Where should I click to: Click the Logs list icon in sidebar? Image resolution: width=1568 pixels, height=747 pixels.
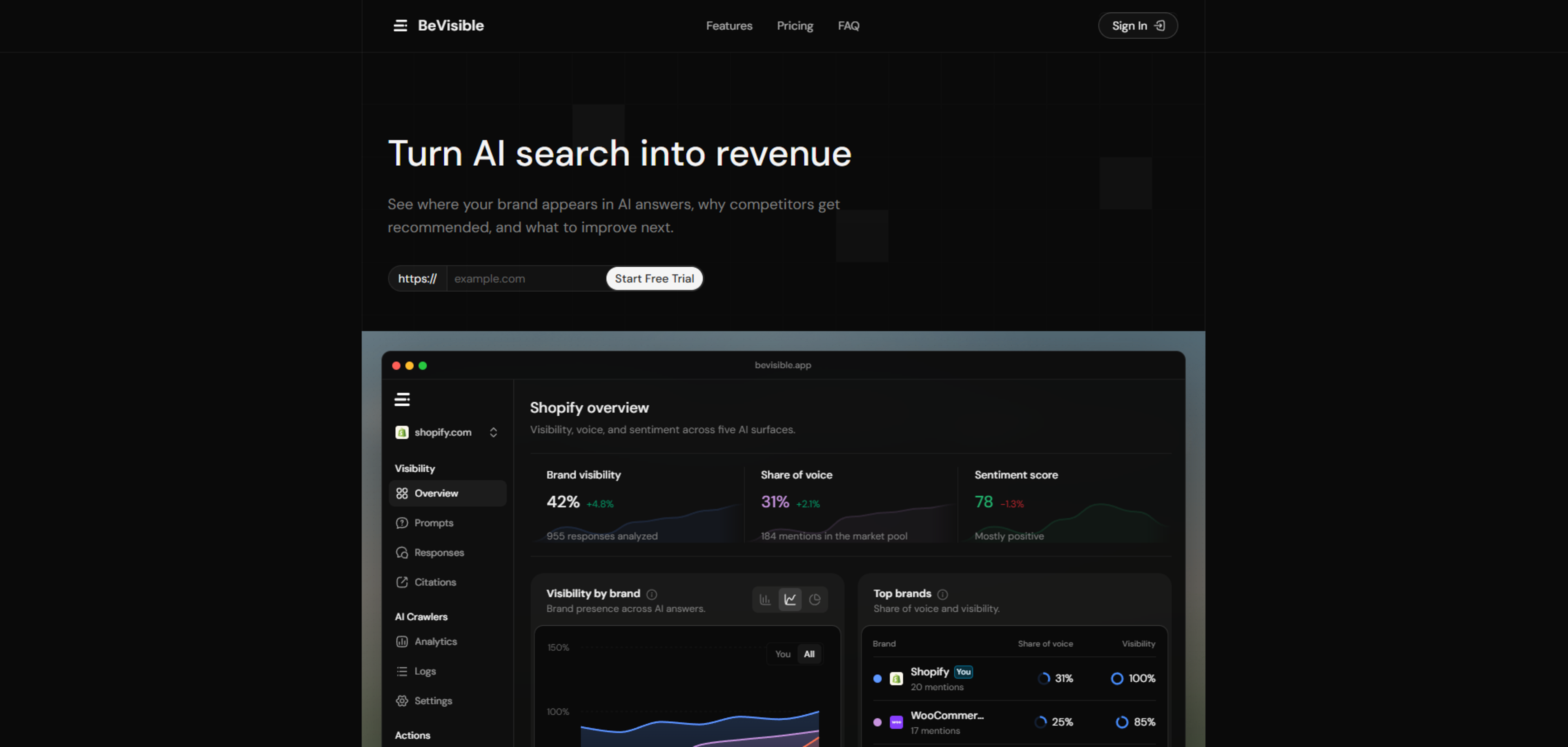click(402, 671)
